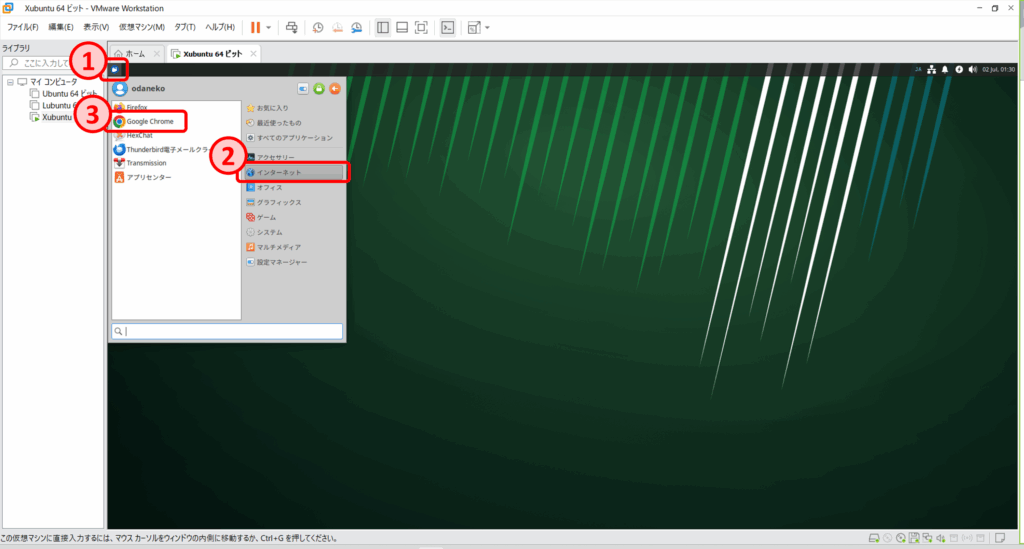Click the volume speaker icon in Xubuntu panel

[973, 69]
